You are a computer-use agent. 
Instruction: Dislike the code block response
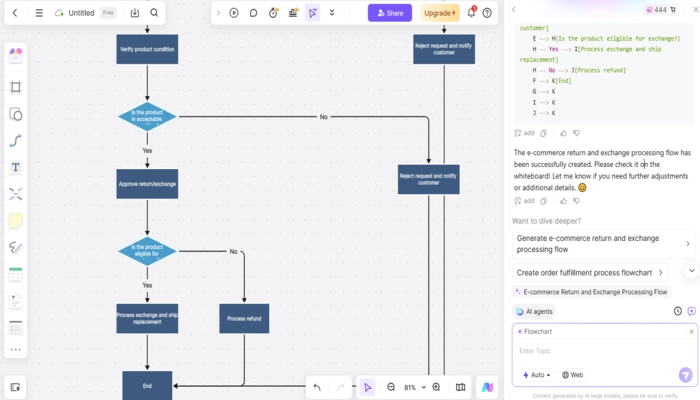[x=576, y=133]
